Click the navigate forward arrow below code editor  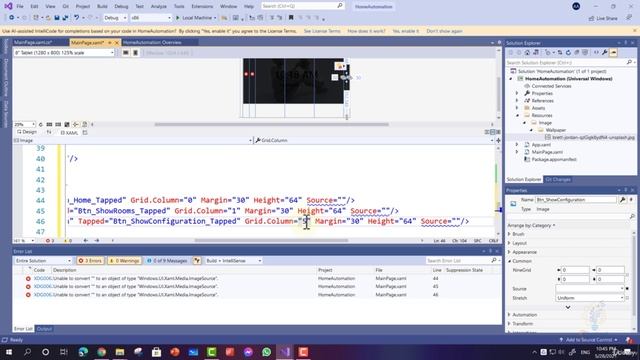[x=97, y=240]
